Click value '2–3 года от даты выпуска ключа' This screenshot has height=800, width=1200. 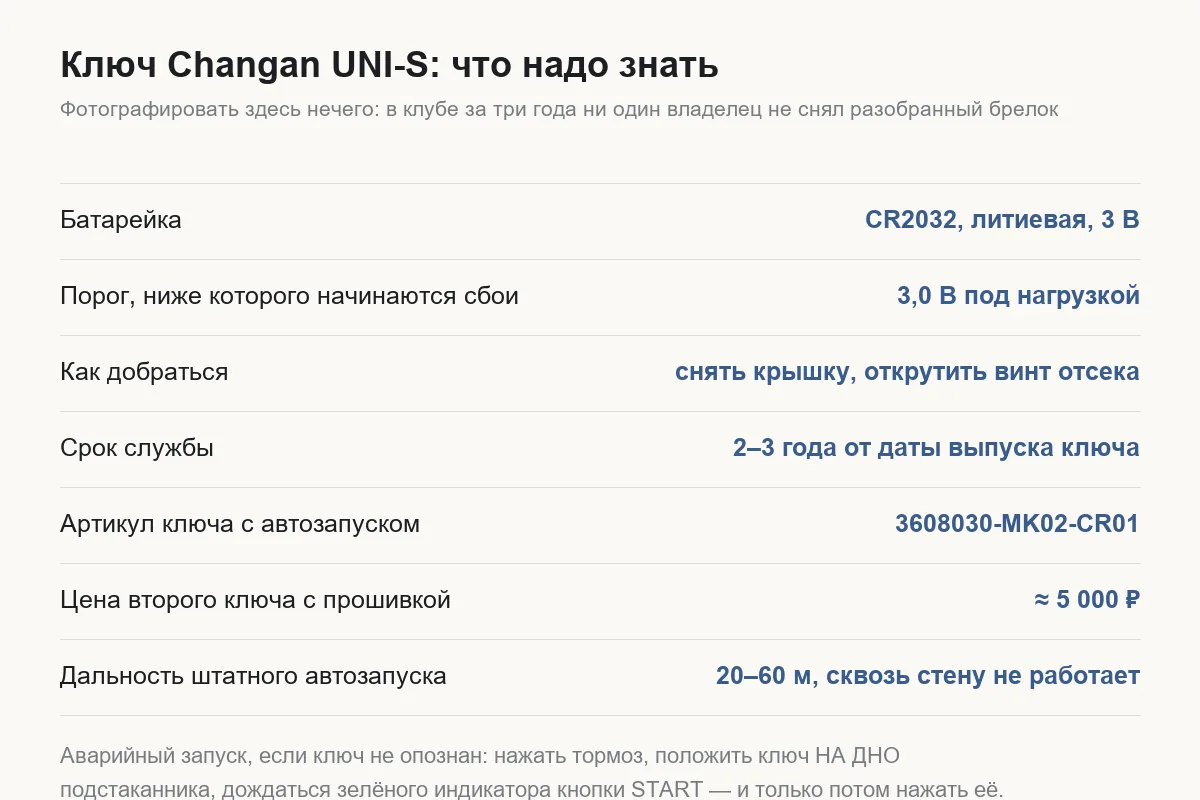click(x=936, y=448)
